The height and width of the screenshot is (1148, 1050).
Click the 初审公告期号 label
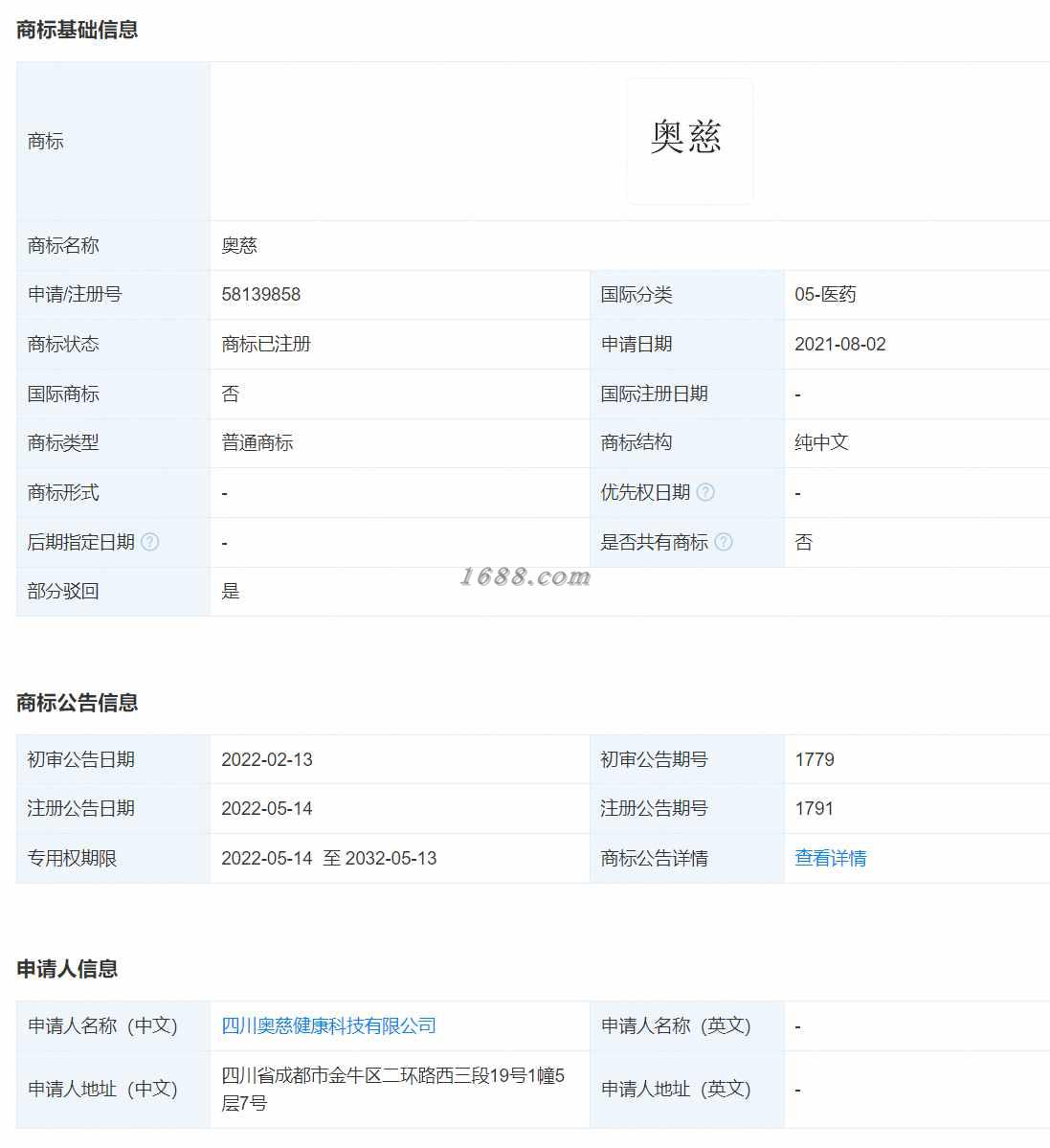point(654,759)
